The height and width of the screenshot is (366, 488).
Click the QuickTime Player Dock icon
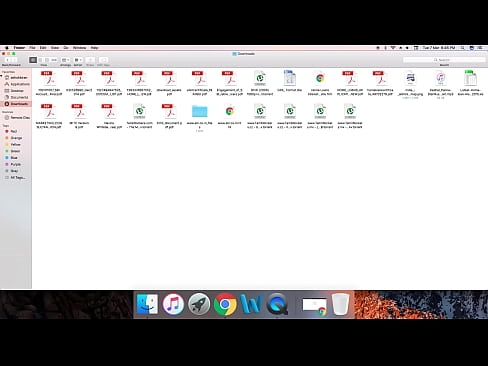(x=277, y=304)
